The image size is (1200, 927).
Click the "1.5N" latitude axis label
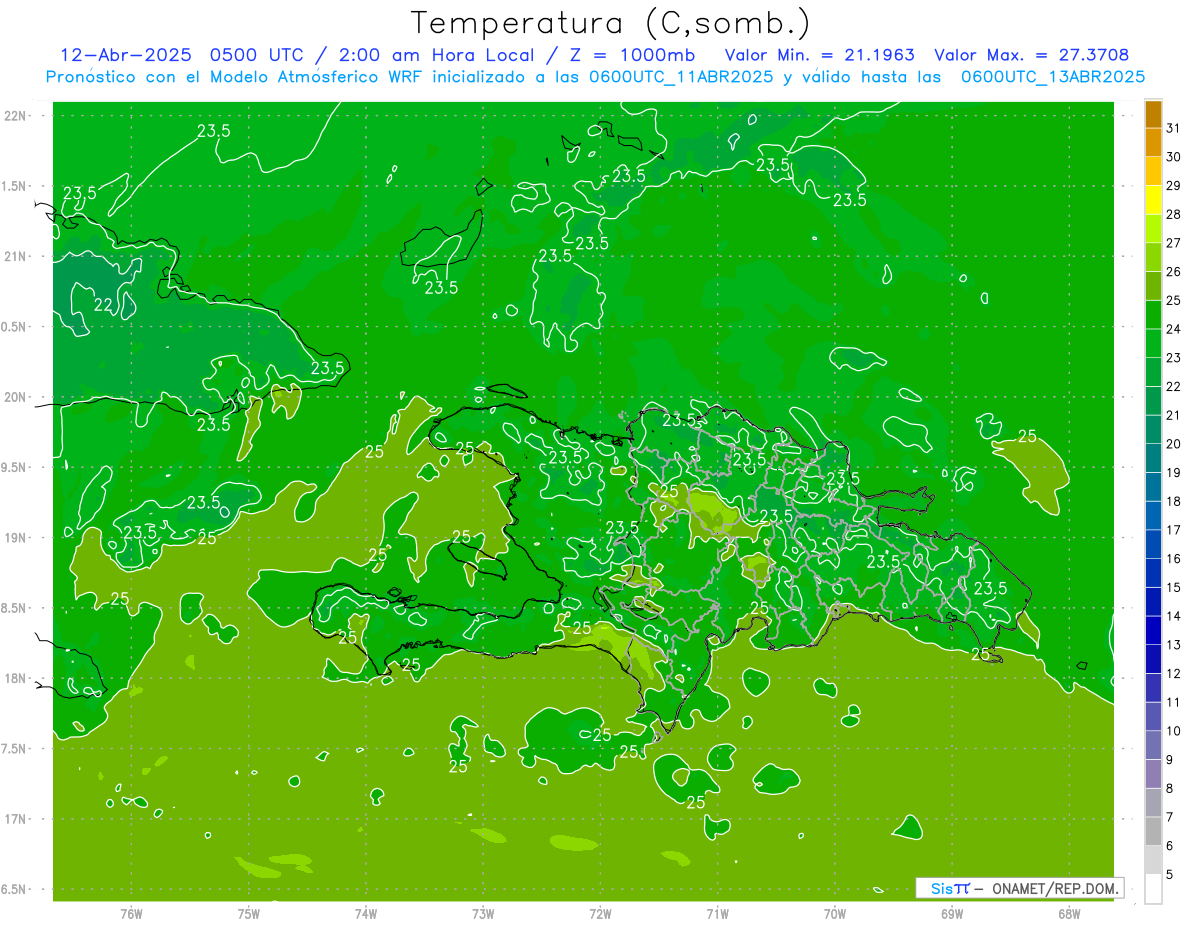point(16,186)
